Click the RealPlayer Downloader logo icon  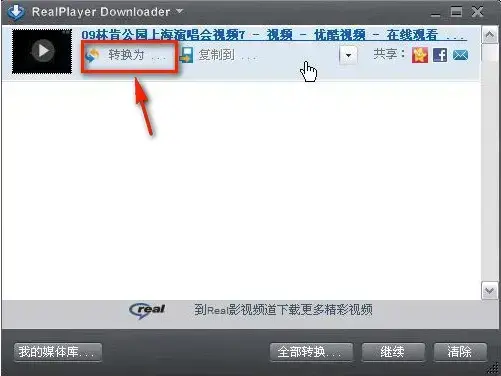tap(16, 11)
